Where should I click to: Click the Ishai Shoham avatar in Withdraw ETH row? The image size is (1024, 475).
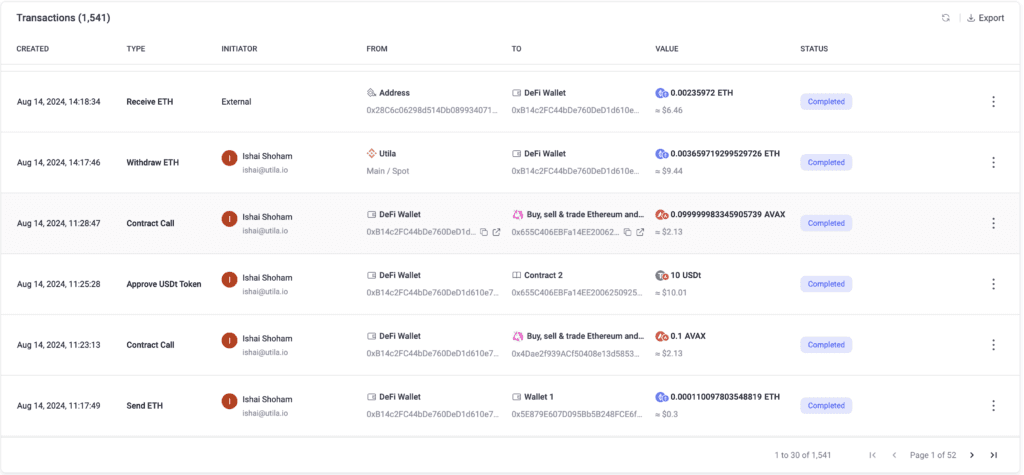click(229, 158)
